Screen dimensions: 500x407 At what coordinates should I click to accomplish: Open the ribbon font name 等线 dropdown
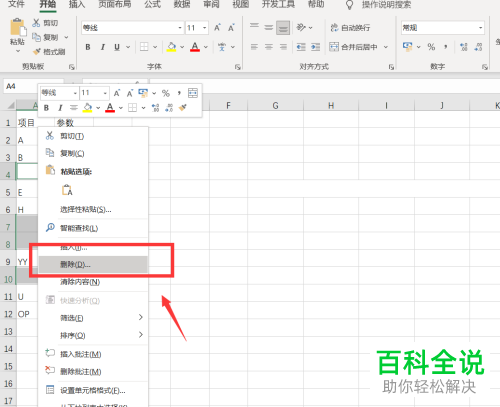tap(180, 28)
